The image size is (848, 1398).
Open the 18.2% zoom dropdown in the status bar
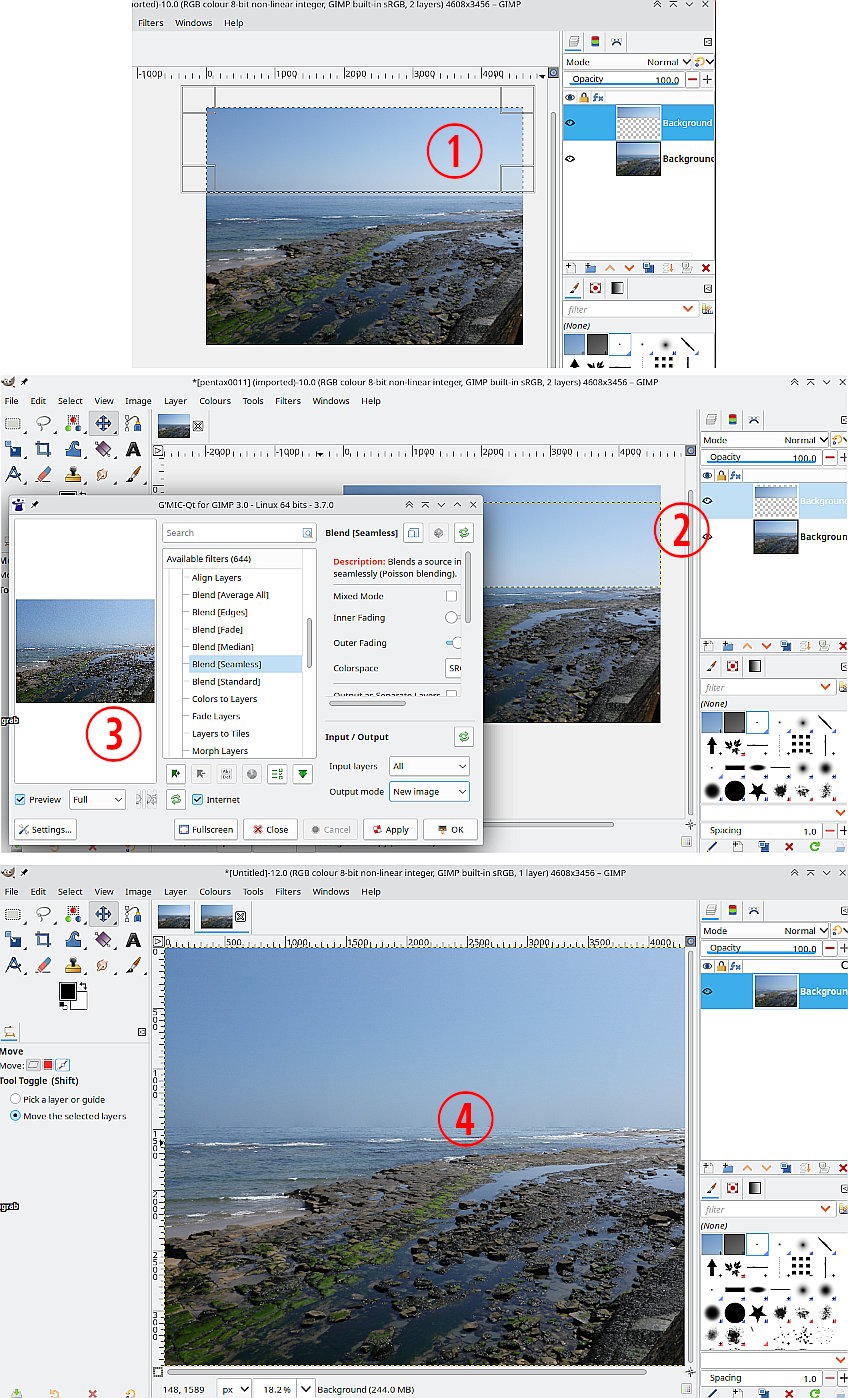[x=306, y=1390]
